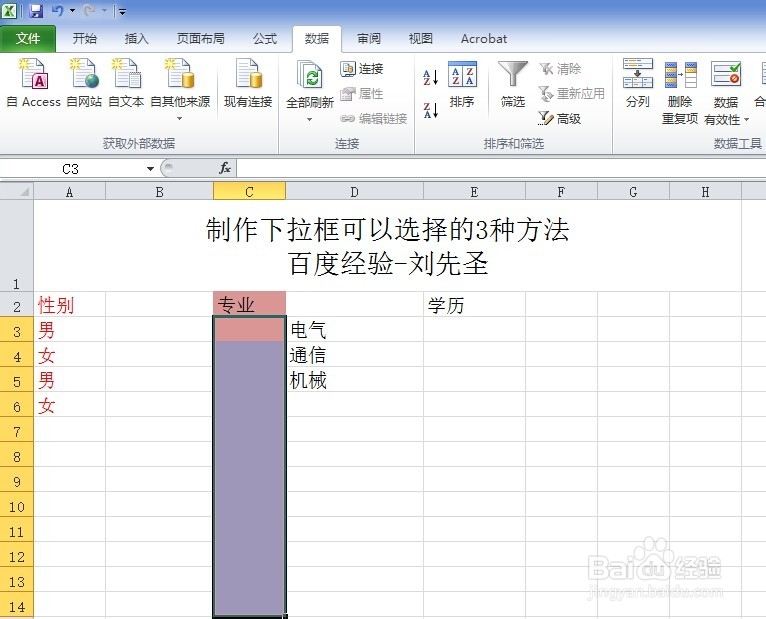This screenshot has height=619, width=766.
Task: Open the 排序 custom sort dialog
Action: [462, 84]
